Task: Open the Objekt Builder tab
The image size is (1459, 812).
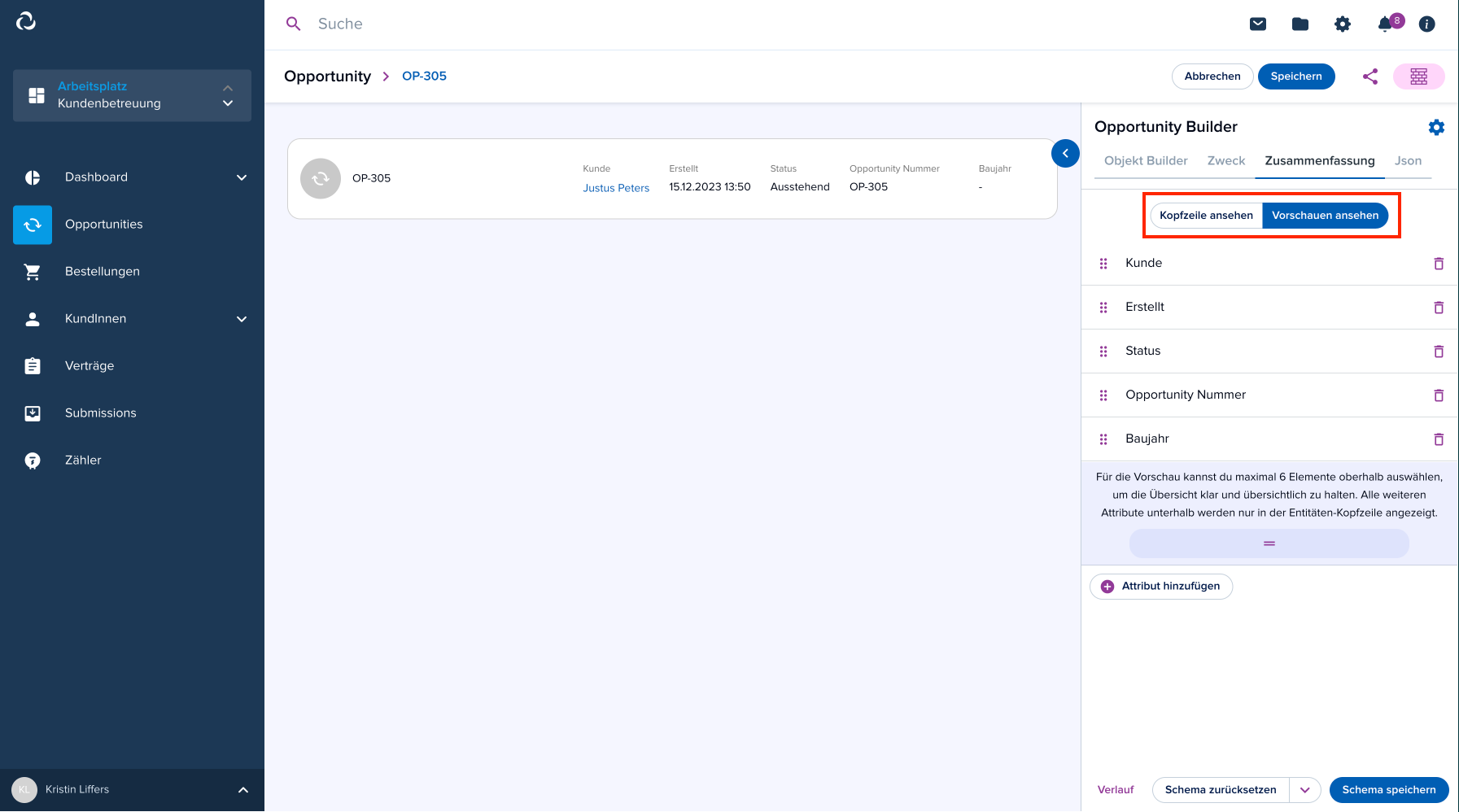Action: click(x=1146, y=161)
